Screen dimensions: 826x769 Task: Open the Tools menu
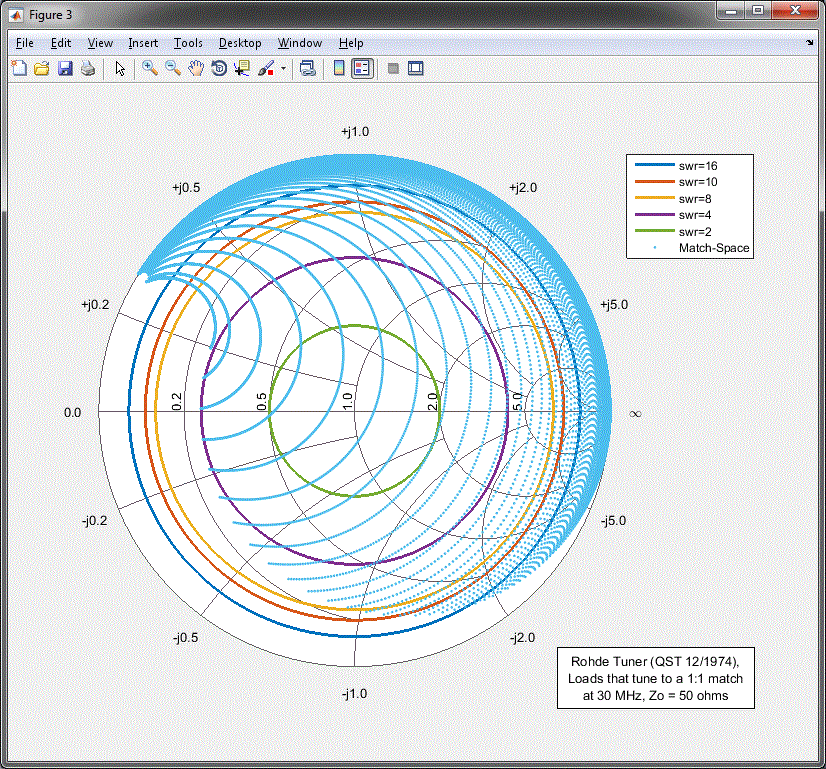coord(188,43)
